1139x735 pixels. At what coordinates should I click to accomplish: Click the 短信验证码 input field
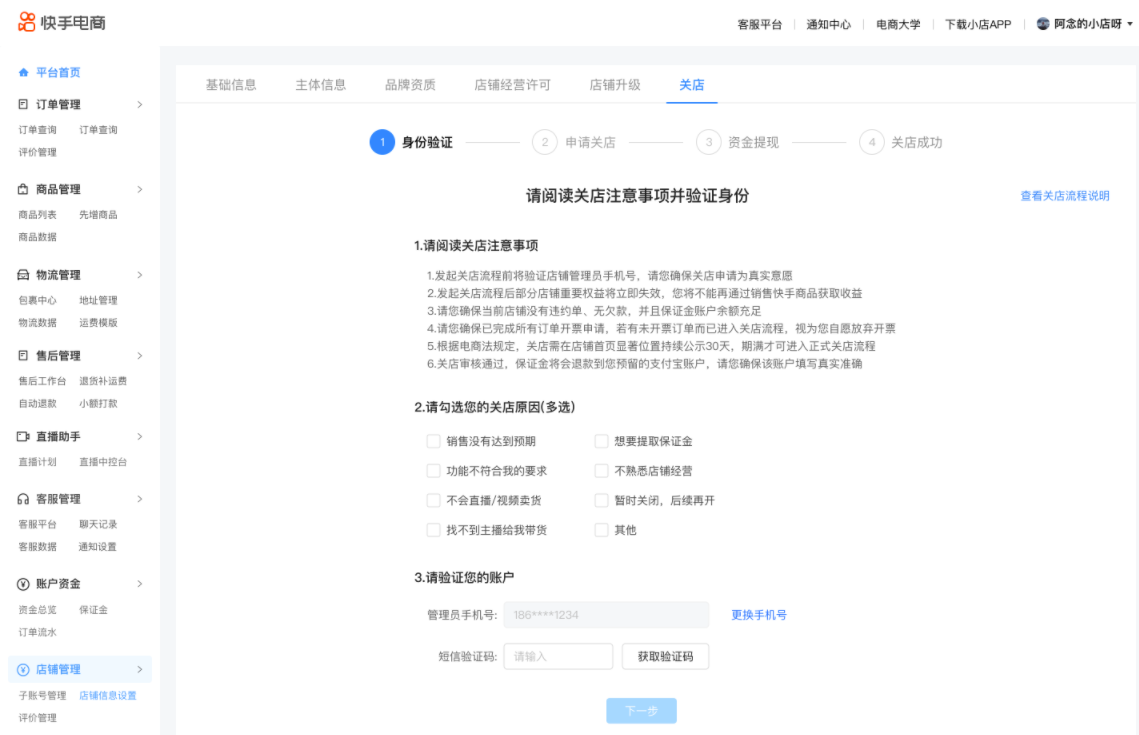pos(558,657)
